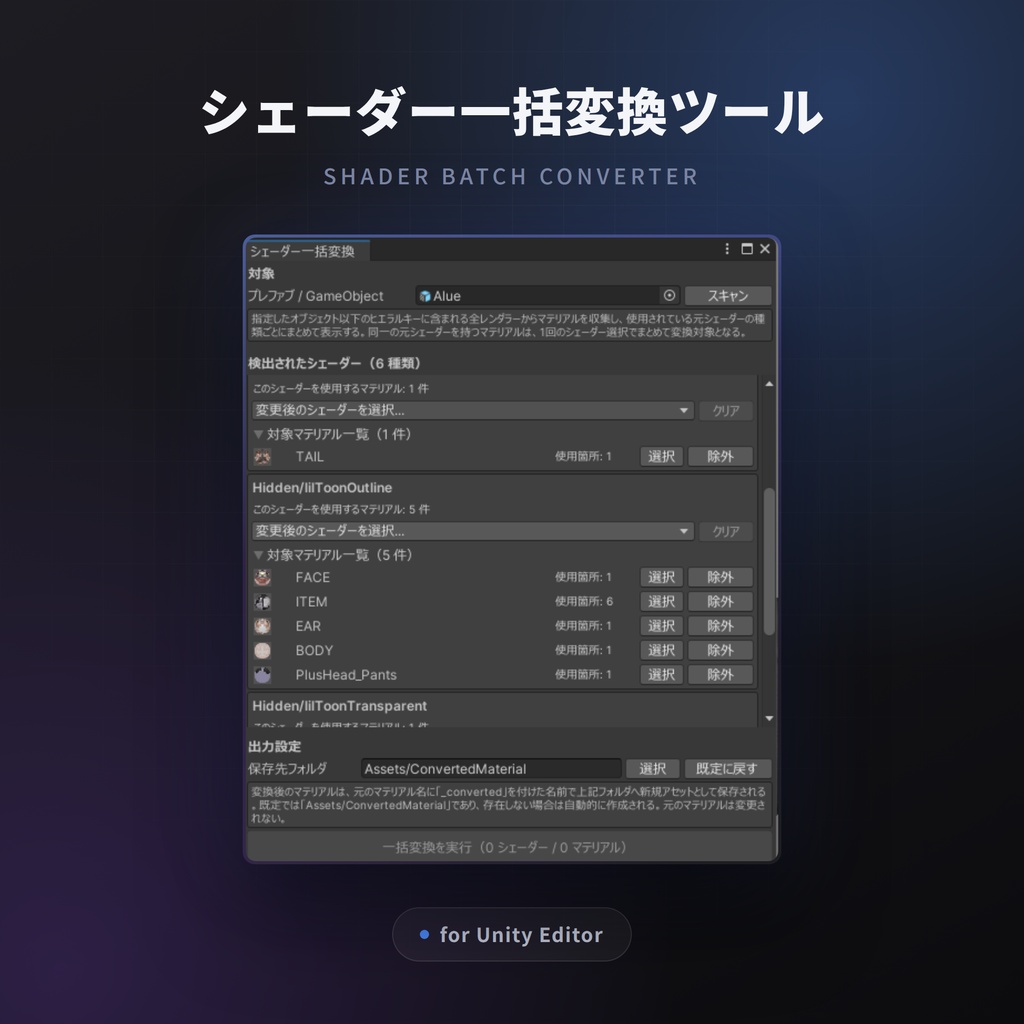
Task: Click the Alue object field
Action: click(x=547, y=296)
